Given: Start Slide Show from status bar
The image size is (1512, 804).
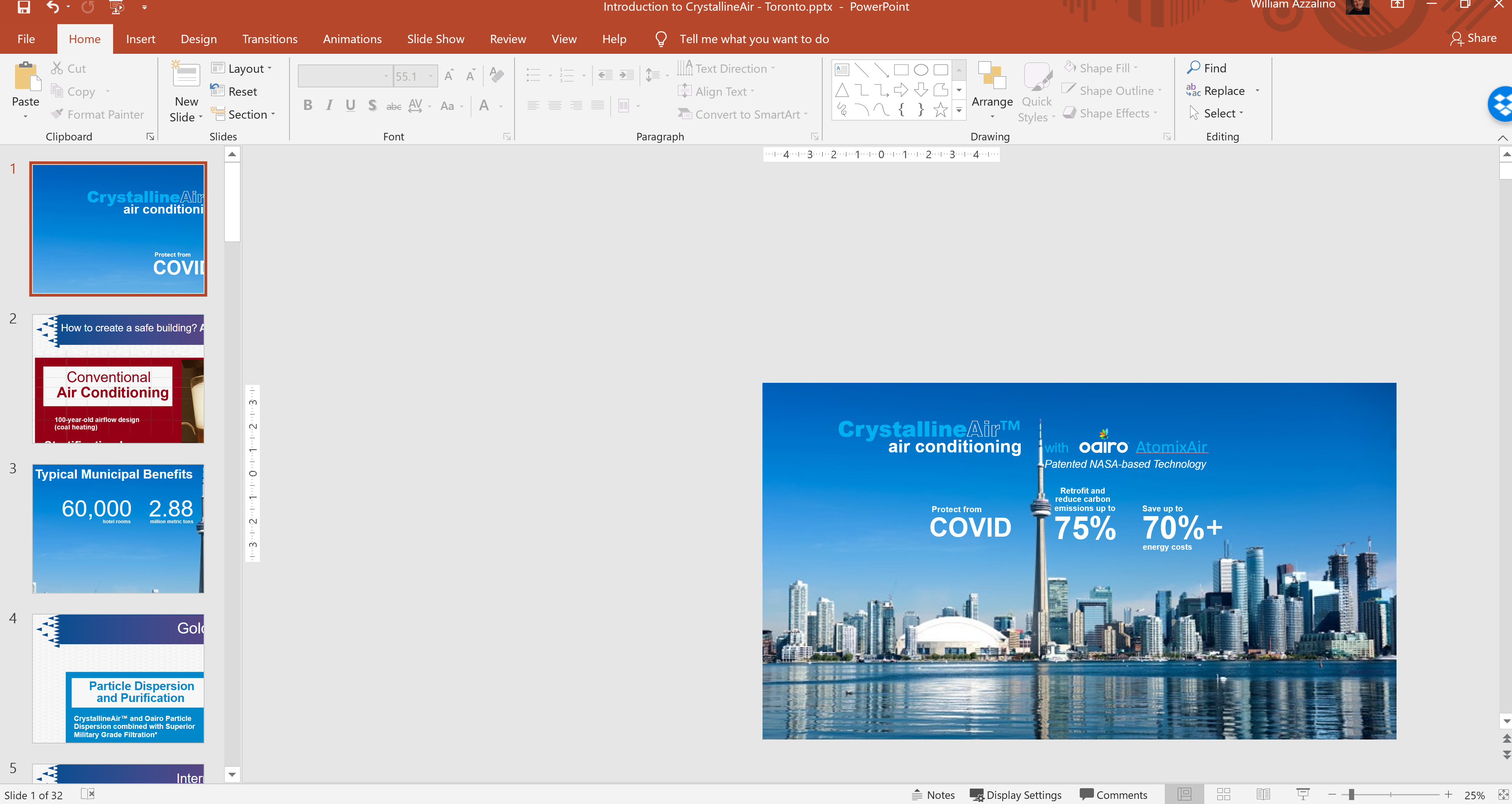Looking at the screenshot, I should point(1303,794).
